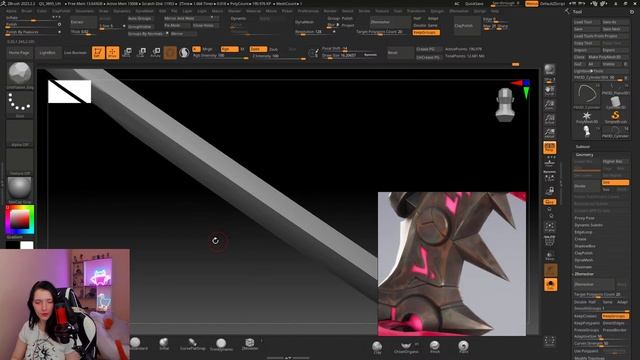Toggle the Floor grid

click(x=550, y=163)
